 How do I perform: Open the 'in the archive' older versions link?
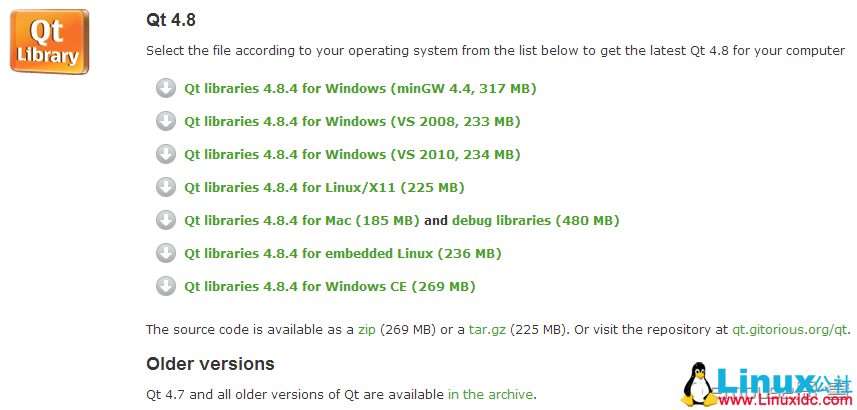click(x=490, y=394)
